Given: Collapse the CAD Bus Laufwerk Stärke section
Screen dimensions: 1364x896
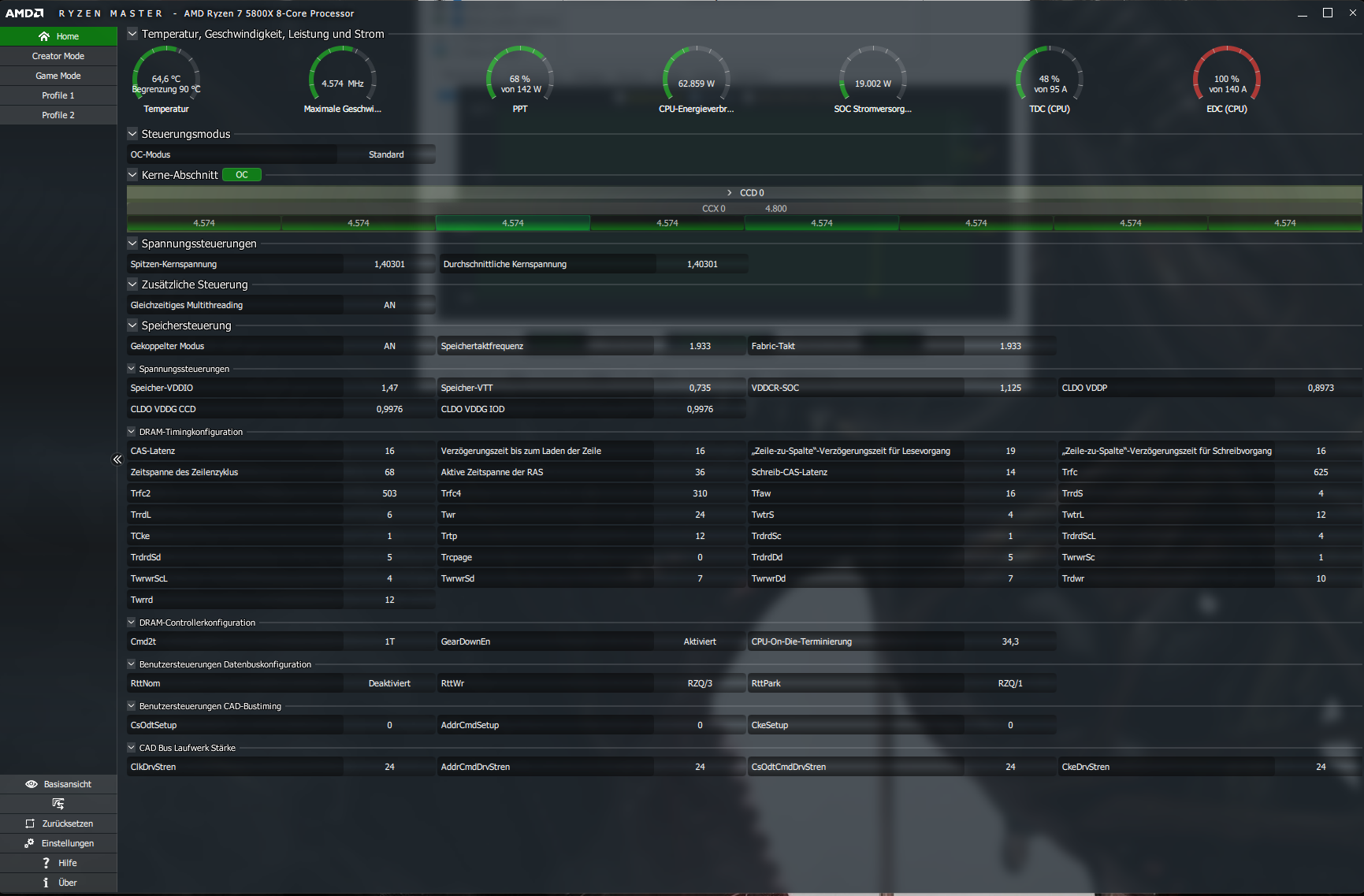Looking at the screenshot, I should (x=132, y=748).
